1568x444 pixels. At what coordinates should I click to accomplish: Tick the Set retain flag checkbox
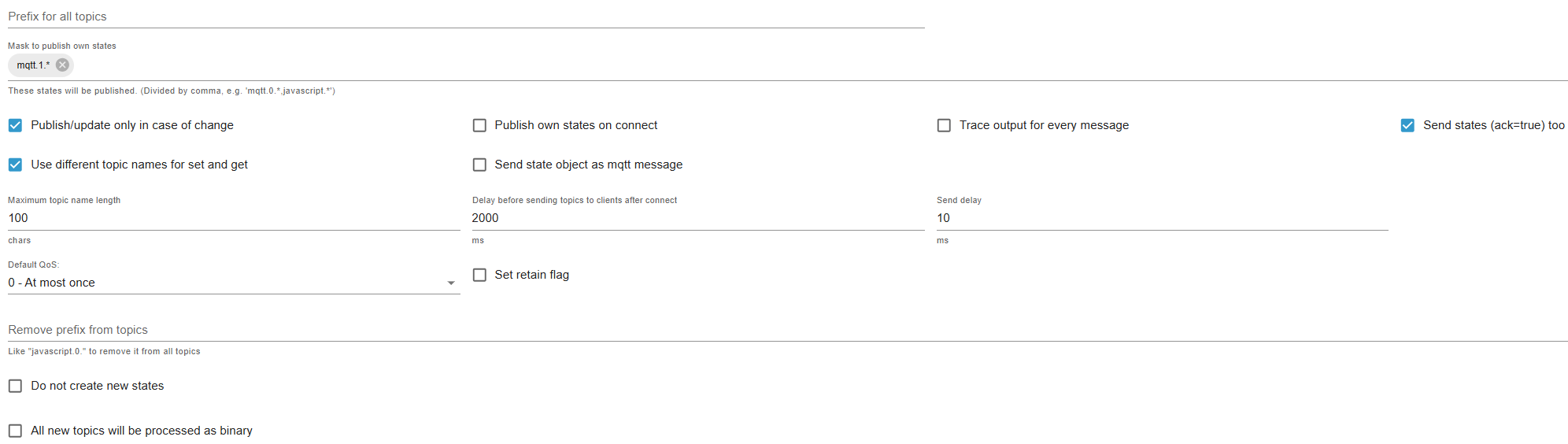(479, 275)
